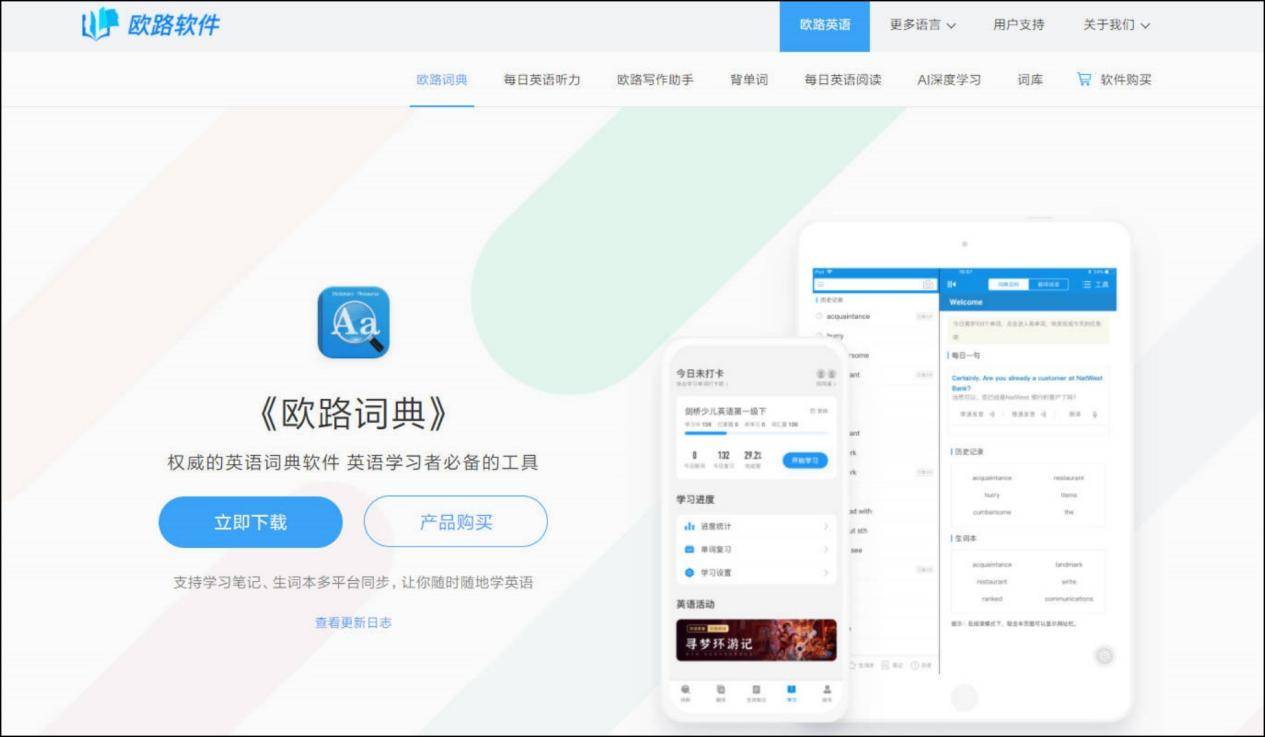
Task: Click the tablet home button
Action: click(x=964, y=697)
